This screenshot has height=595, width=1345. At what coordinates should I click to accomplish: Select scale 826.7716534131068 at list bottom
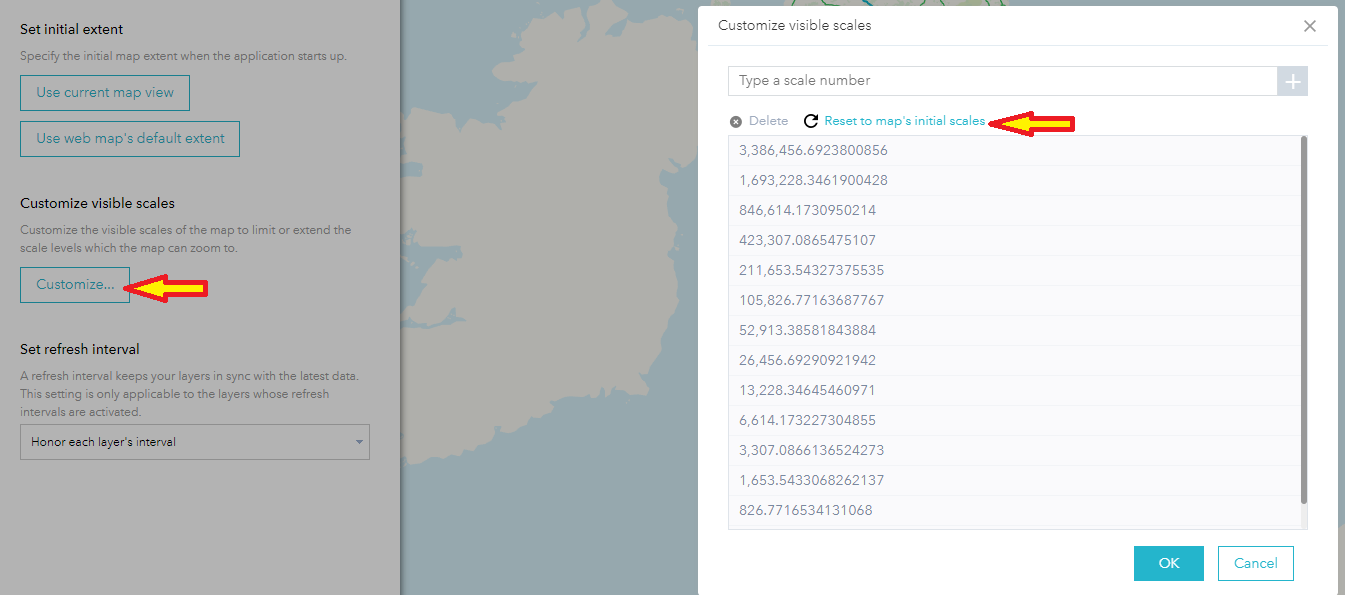pyautogui.click(x=805, y=510)
